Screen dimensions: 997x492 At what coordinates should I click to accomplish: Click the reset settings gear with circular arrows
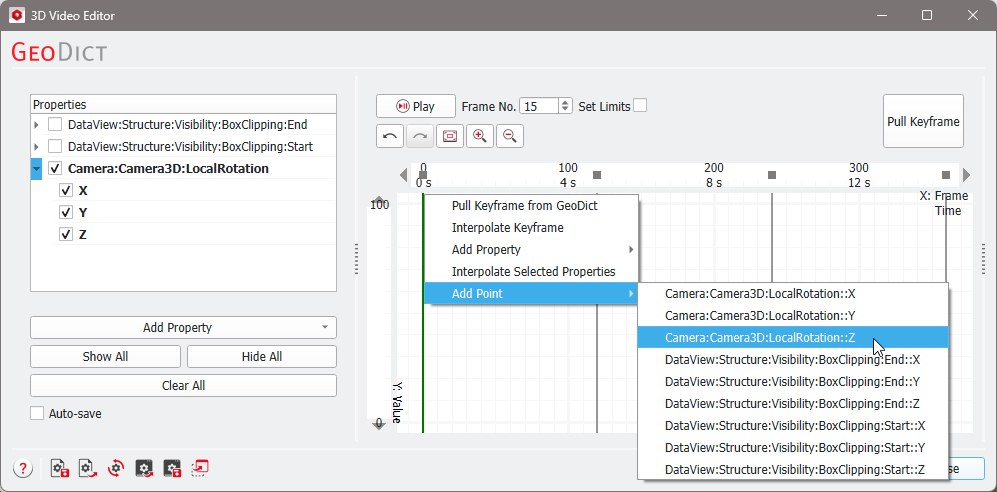point(115,469)
